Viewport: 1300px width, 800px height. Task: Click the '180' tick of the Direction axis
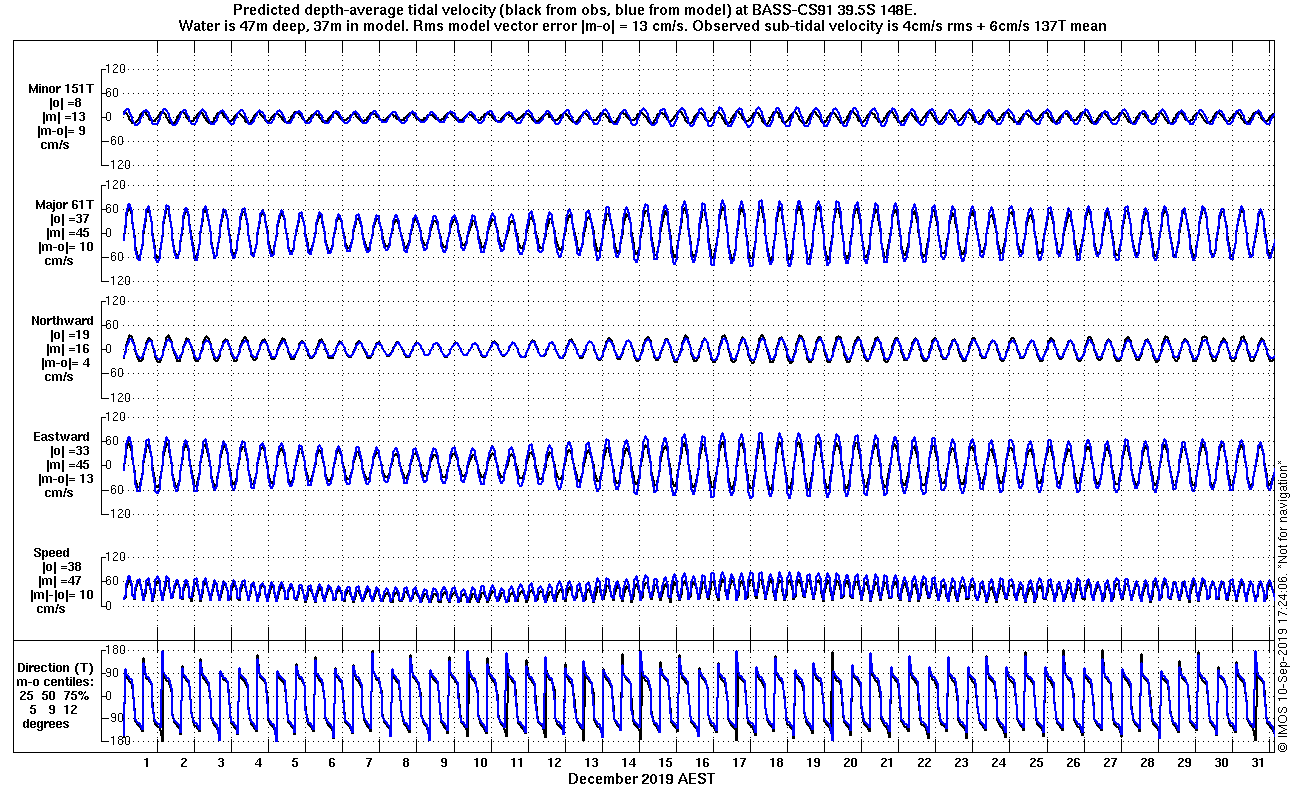pos(114,650)
